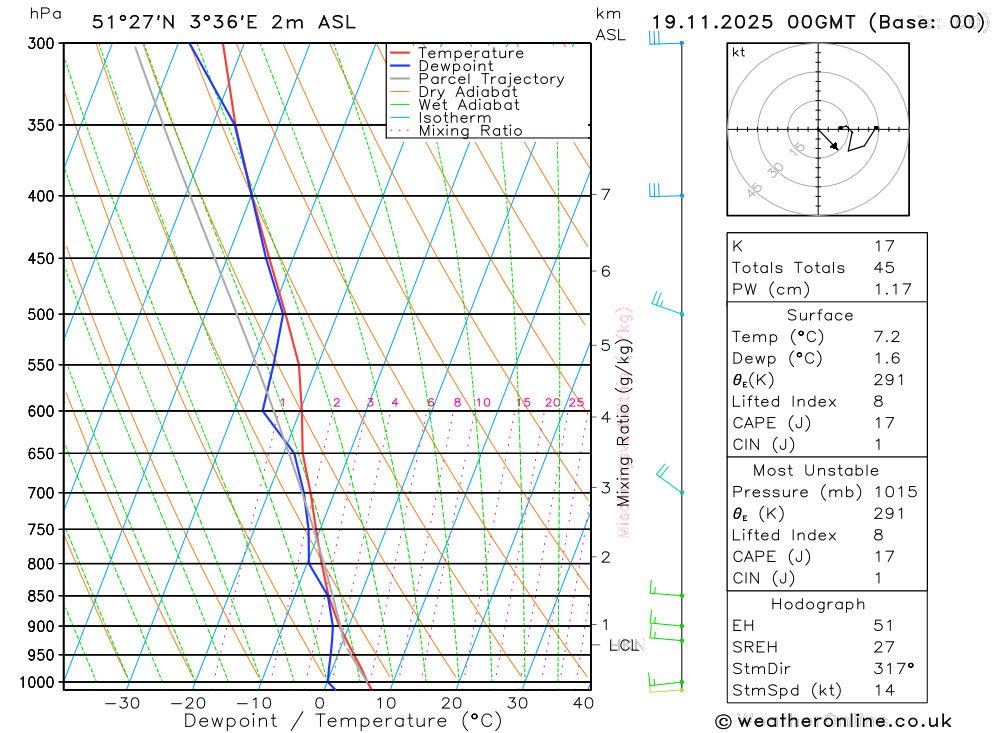Click the PW value '1.17'
The height and width of the screenshot is (733, 1000).
point(893,290)
